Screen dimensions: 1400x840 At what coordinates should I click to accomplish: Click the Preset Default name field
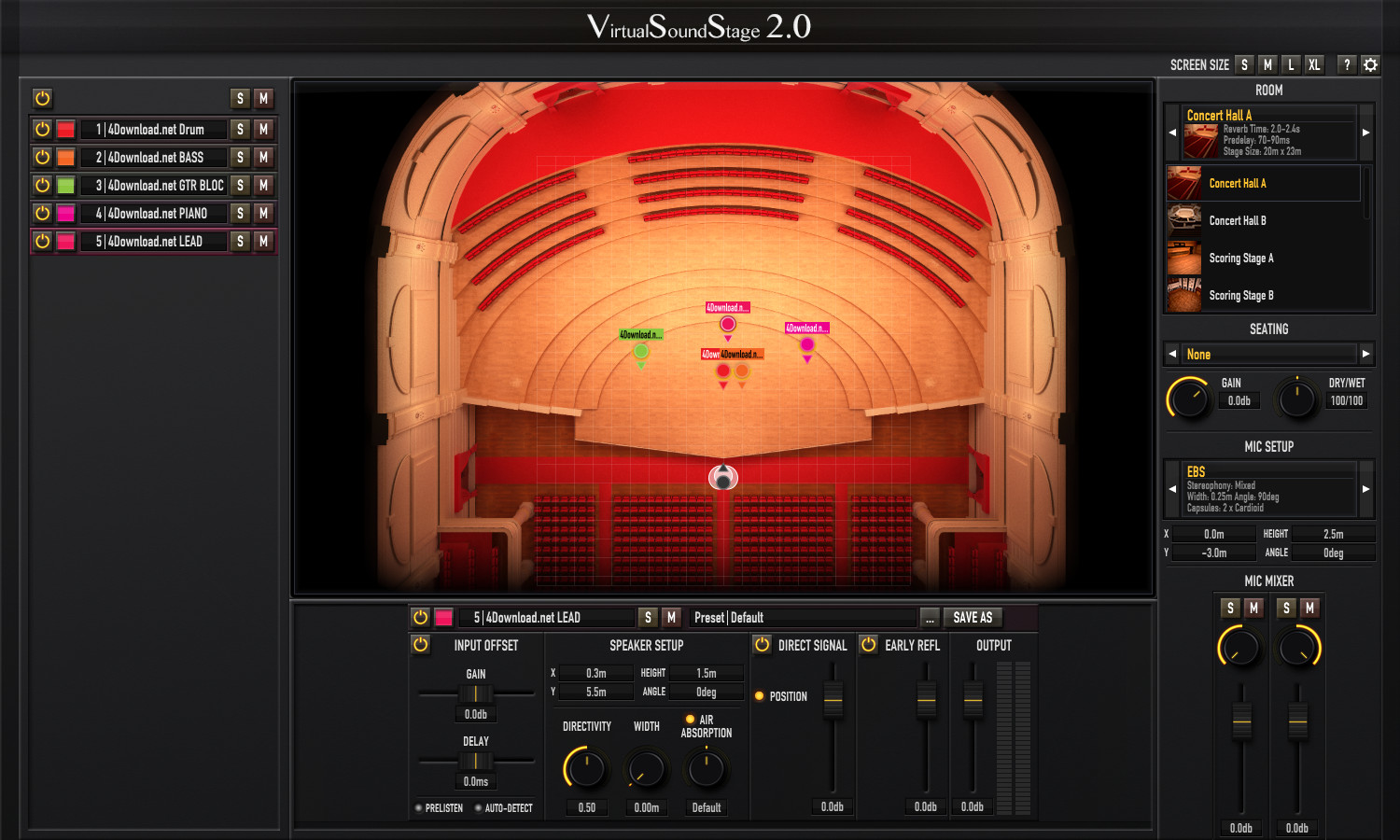(803, 618)
